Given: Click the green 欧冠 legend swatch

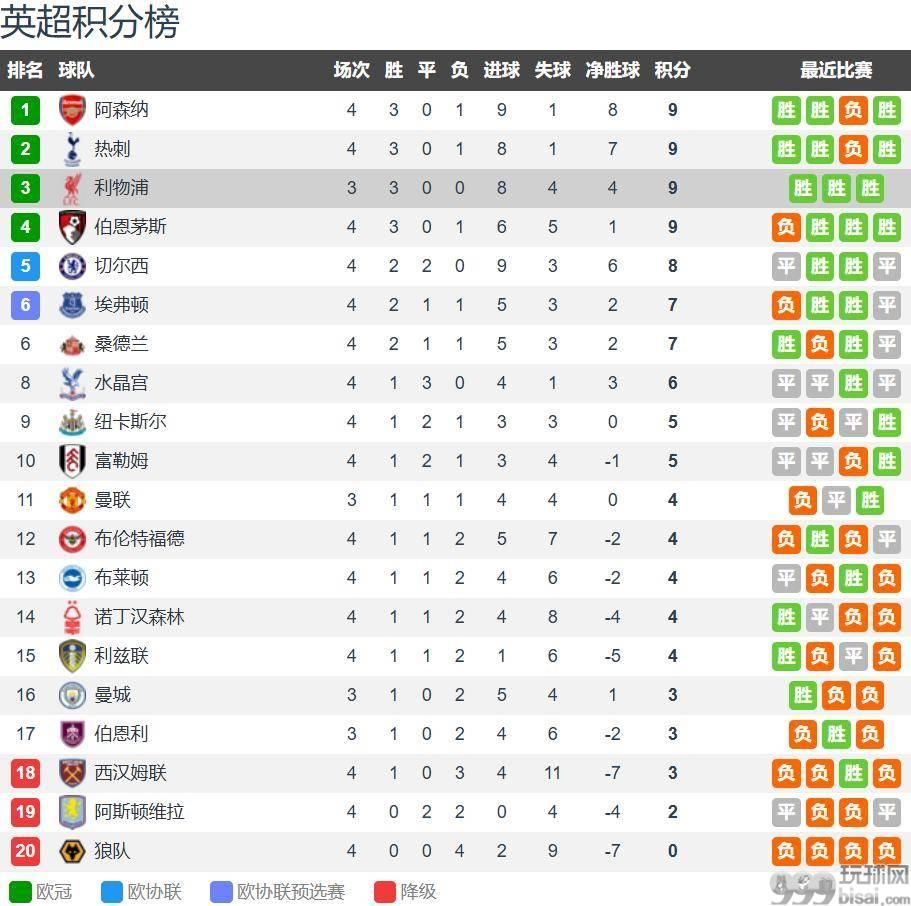Looking at the screenshot, I should coord(21,891).
